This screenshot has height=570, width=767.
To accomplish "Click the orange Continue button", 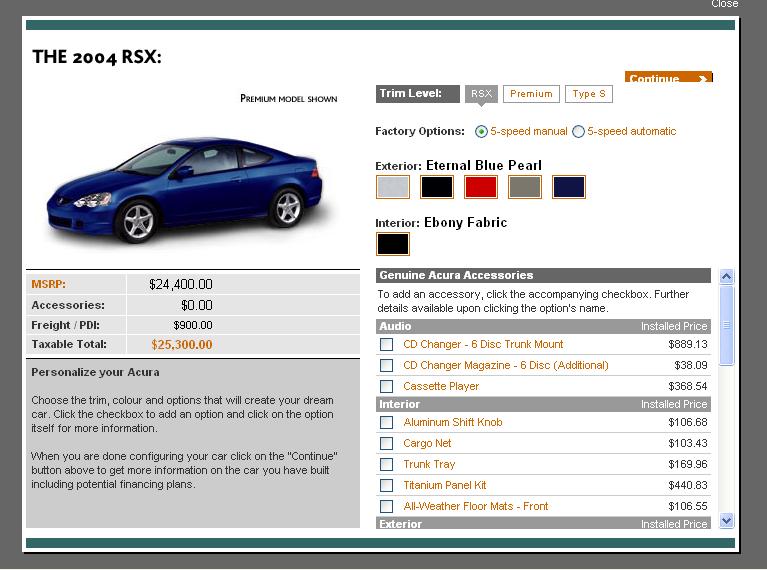I will (x=668, y=78).
